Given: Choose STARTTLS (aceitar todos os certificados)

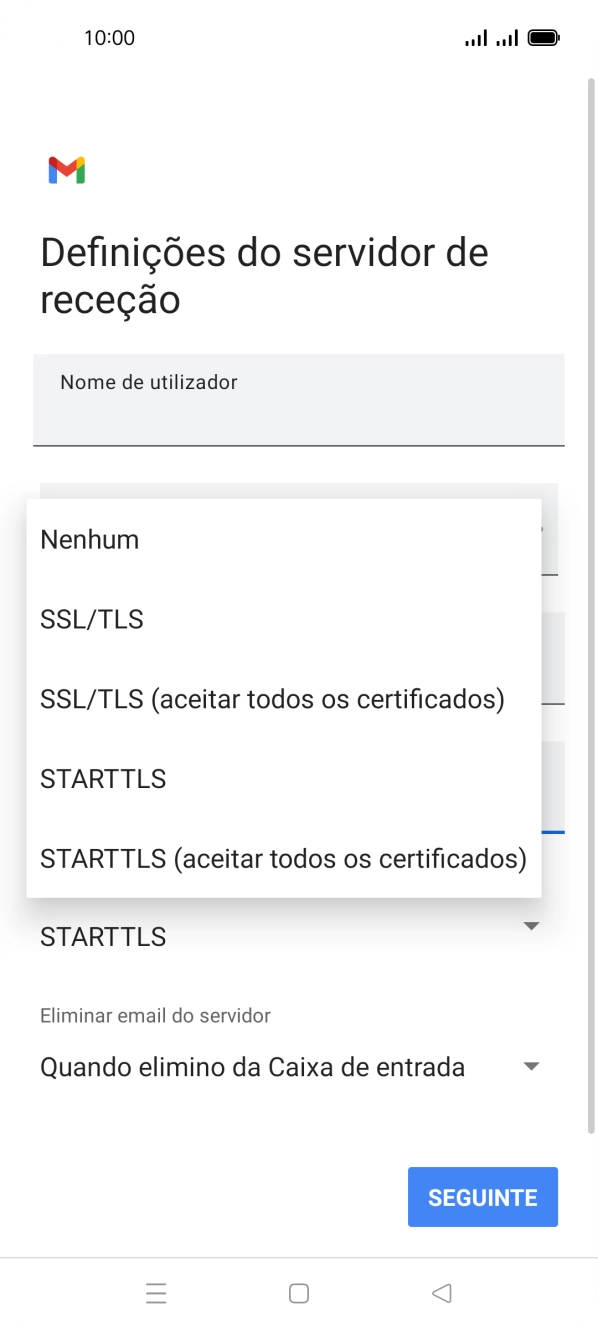Looking at the screenshot, I should [x=283, y=858].
